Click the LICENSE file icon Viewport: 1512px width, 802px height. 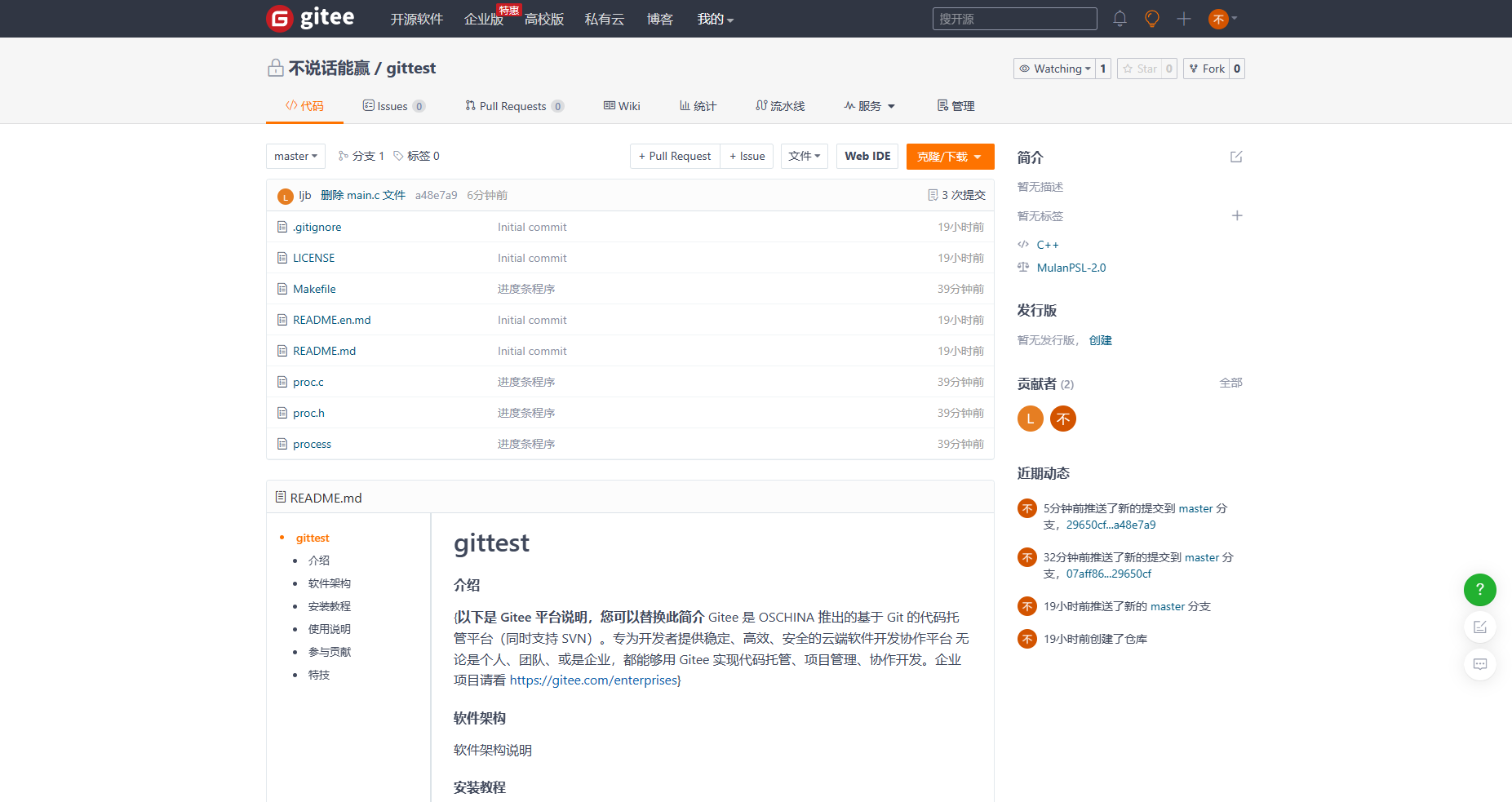click(x=282, y=258)
